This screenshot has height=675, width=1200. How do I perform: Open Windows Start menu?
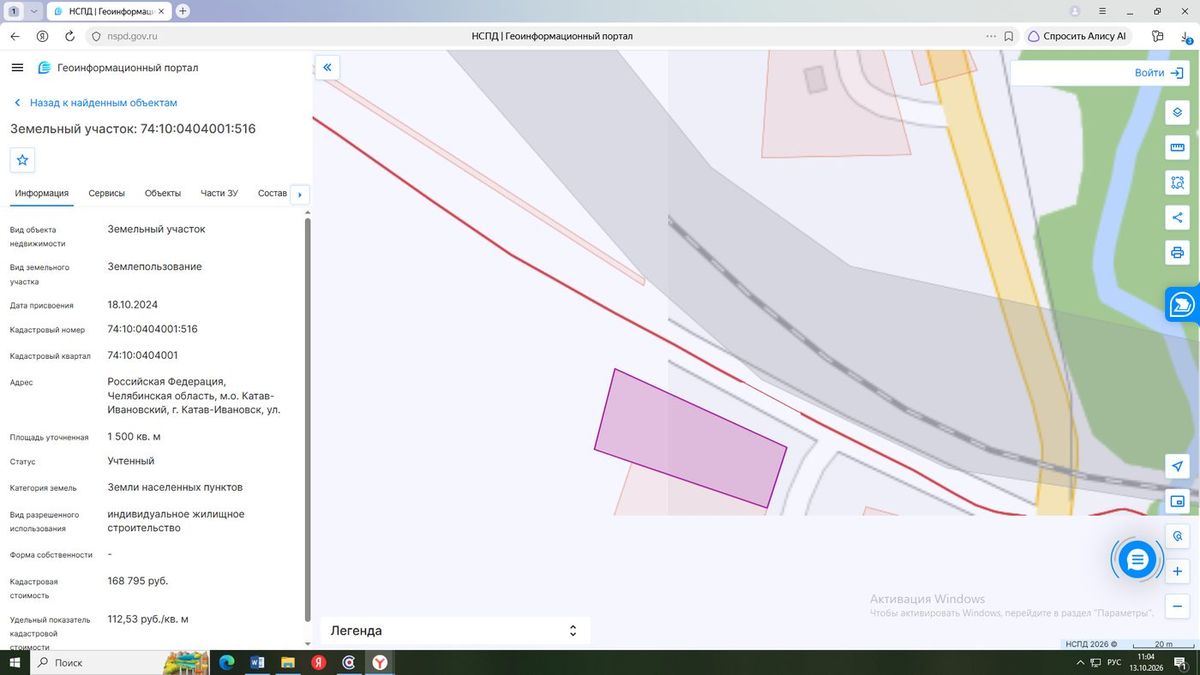pyautogui.click(x=15, y=662)
